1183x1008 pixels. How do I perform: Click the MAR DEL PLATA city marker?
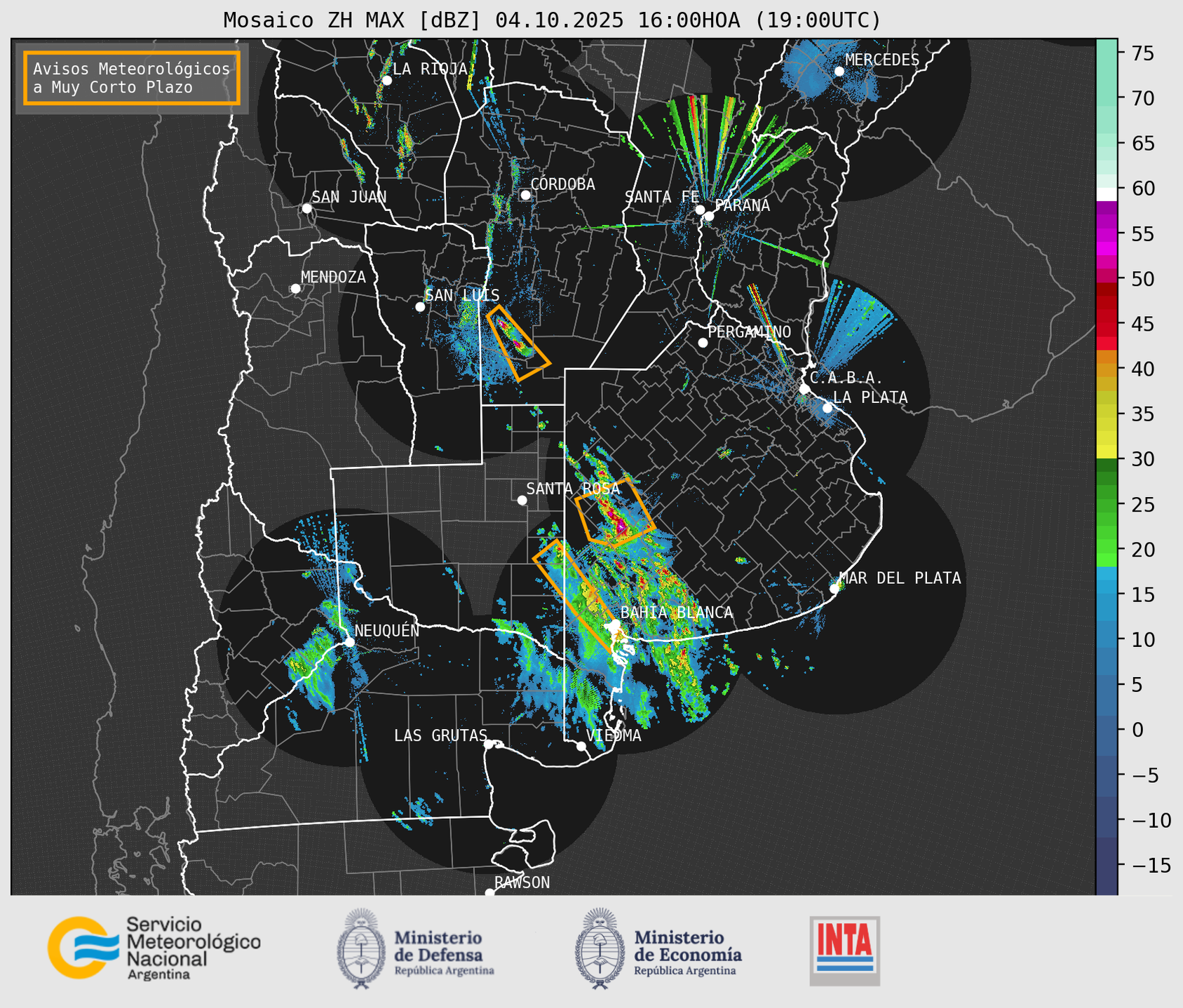834,589
